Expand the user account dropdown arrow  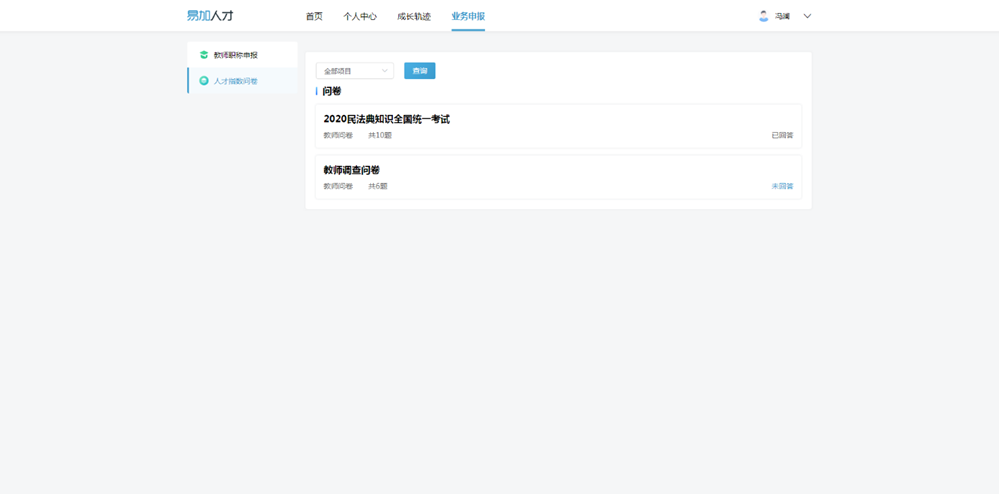tap(807, 17)
